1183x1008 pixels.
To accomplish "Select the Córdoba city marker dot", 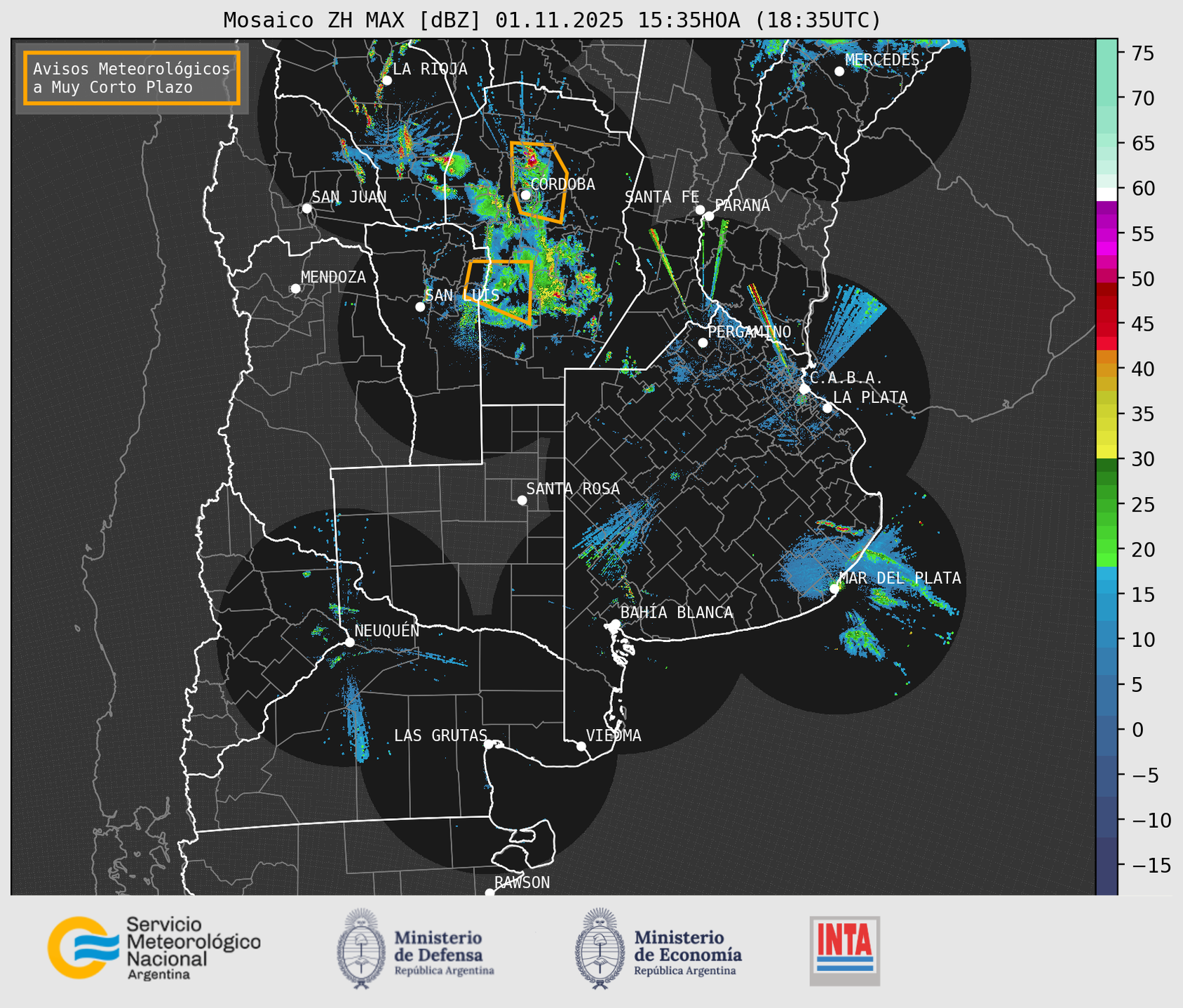I will [x=525, y=195].
